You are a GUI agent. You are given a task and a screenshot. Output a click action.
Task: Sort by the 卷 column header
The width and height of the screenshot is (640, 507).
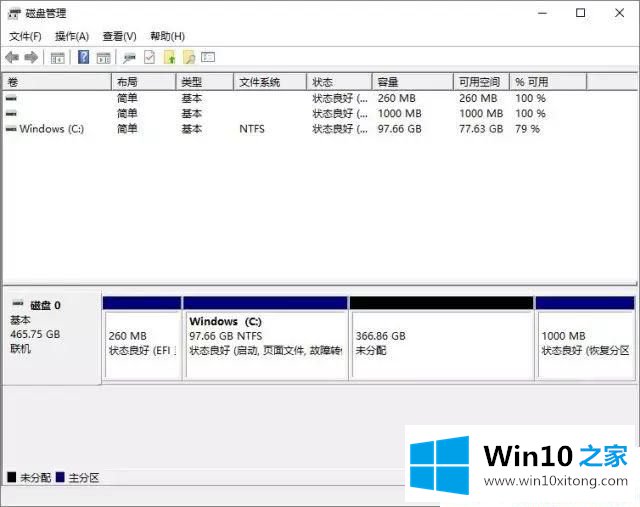[x=57, y=82]
